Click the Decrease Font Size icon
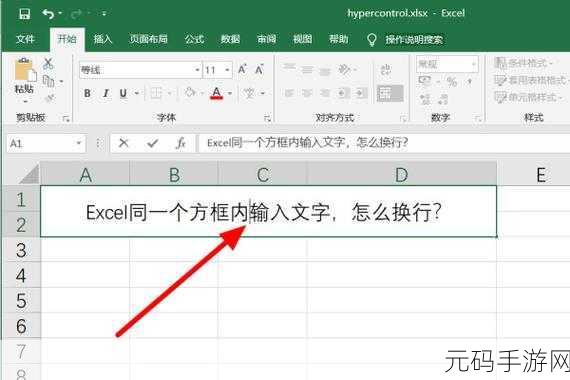Viewport: 570px width, 380px height. (259, 69)
